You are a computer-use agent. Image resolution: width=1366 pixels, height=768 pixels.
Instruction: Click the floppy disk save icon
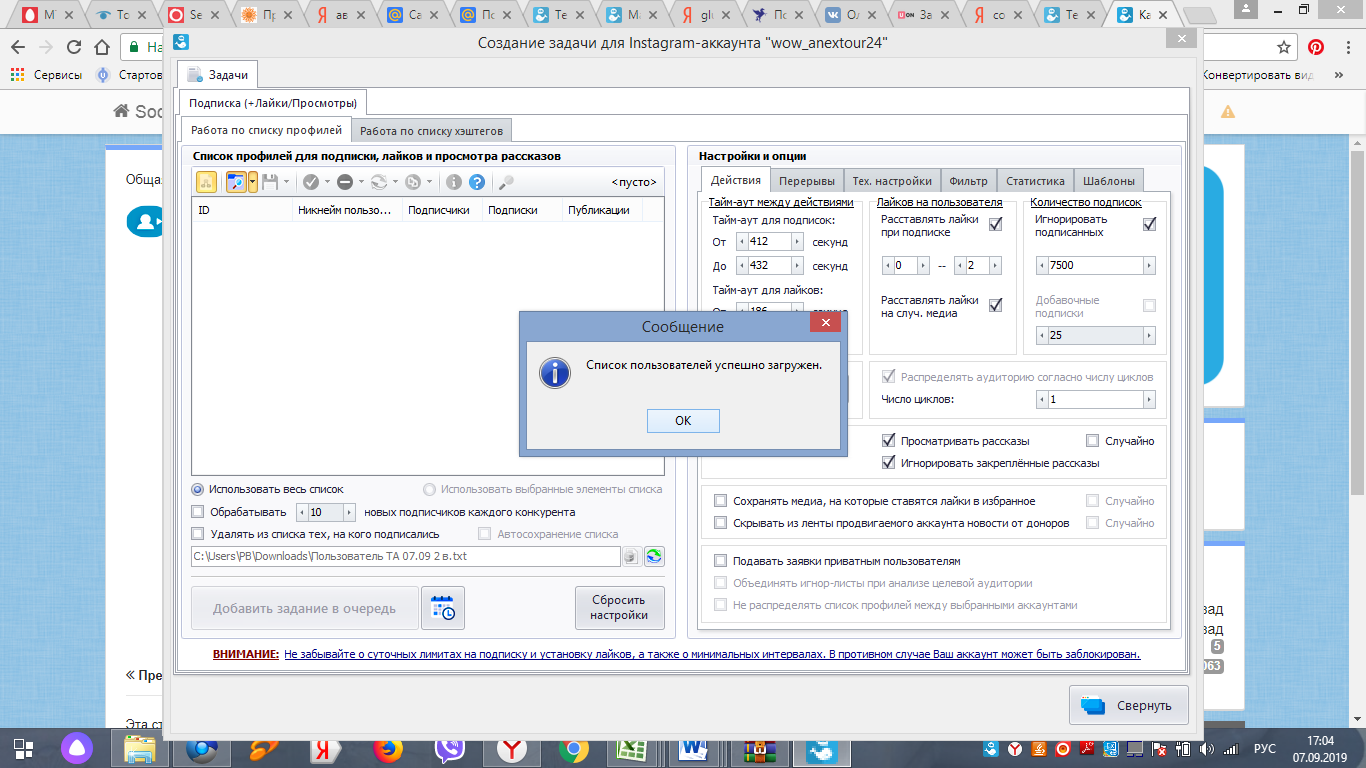[270, 182]
